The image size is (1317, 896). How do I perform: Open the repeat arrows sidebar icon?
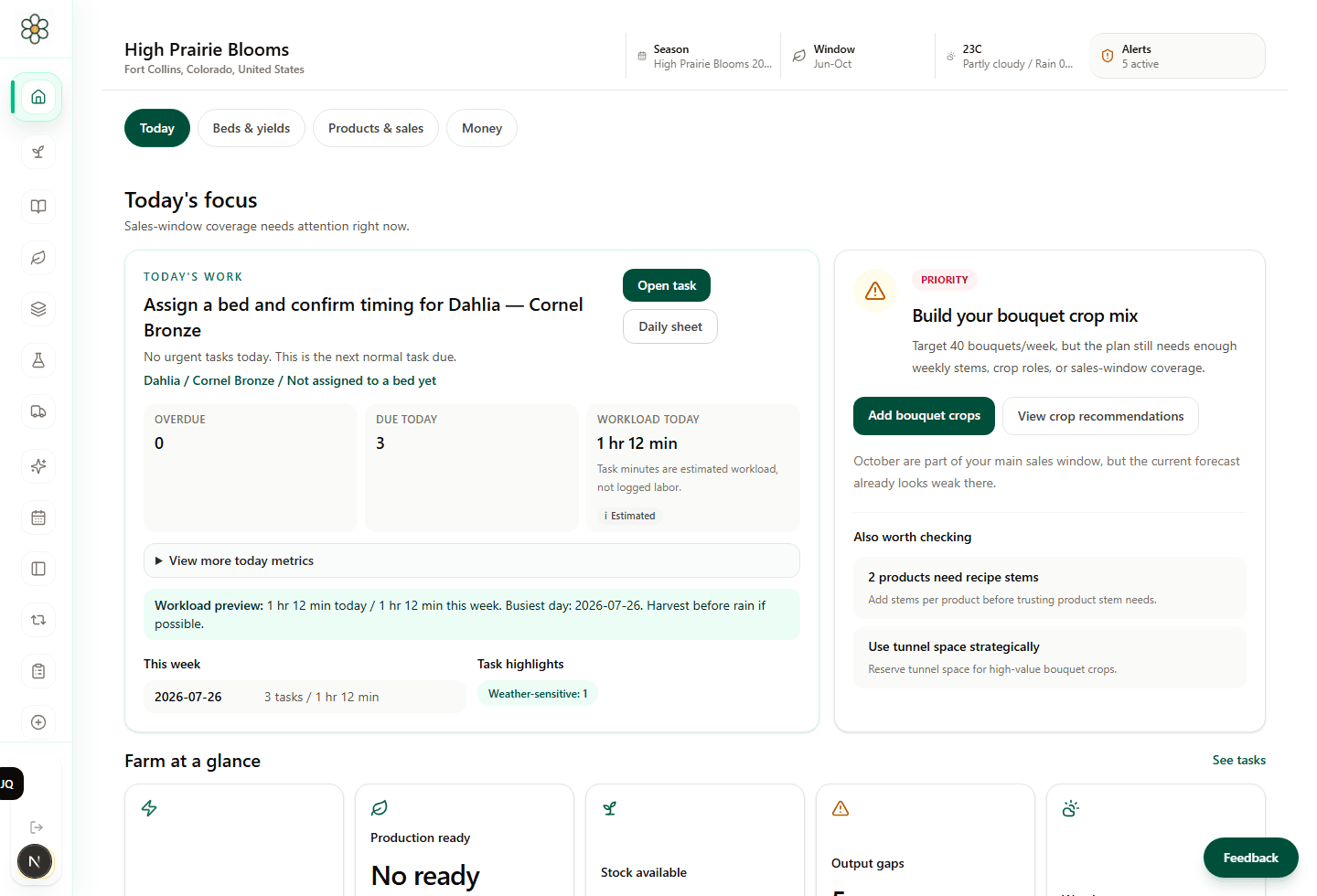tap(38, 620)
